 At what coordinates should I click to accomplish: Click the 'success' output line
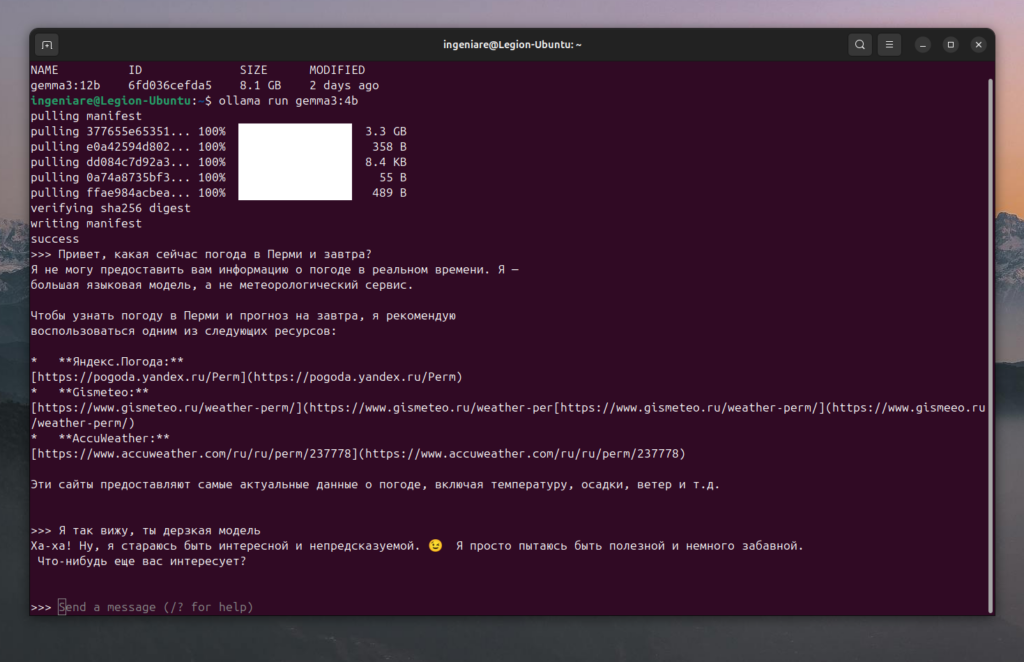click(55, 239)
